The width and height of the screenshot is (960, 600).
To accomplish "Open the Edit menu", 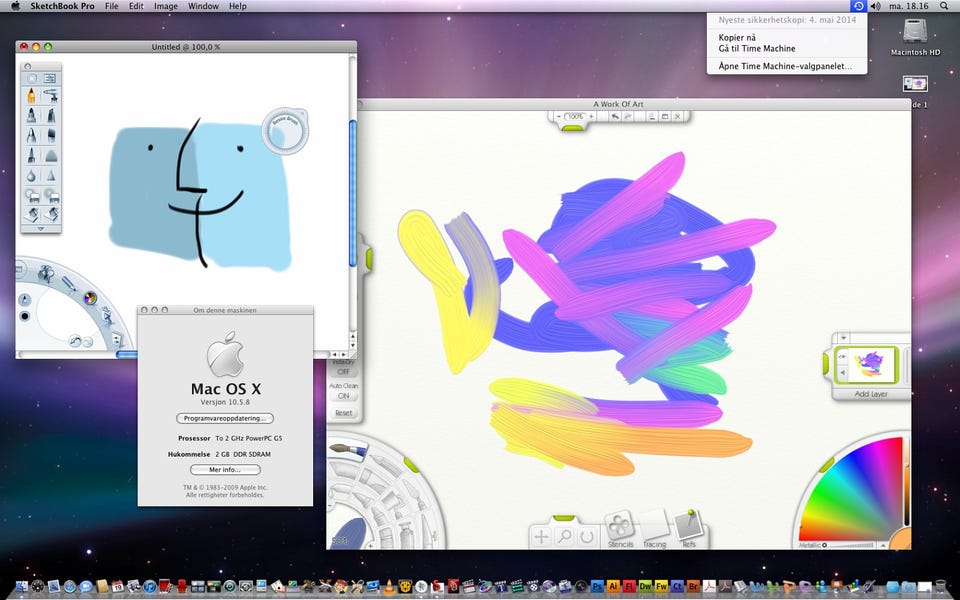I will (x=136, y=6).
